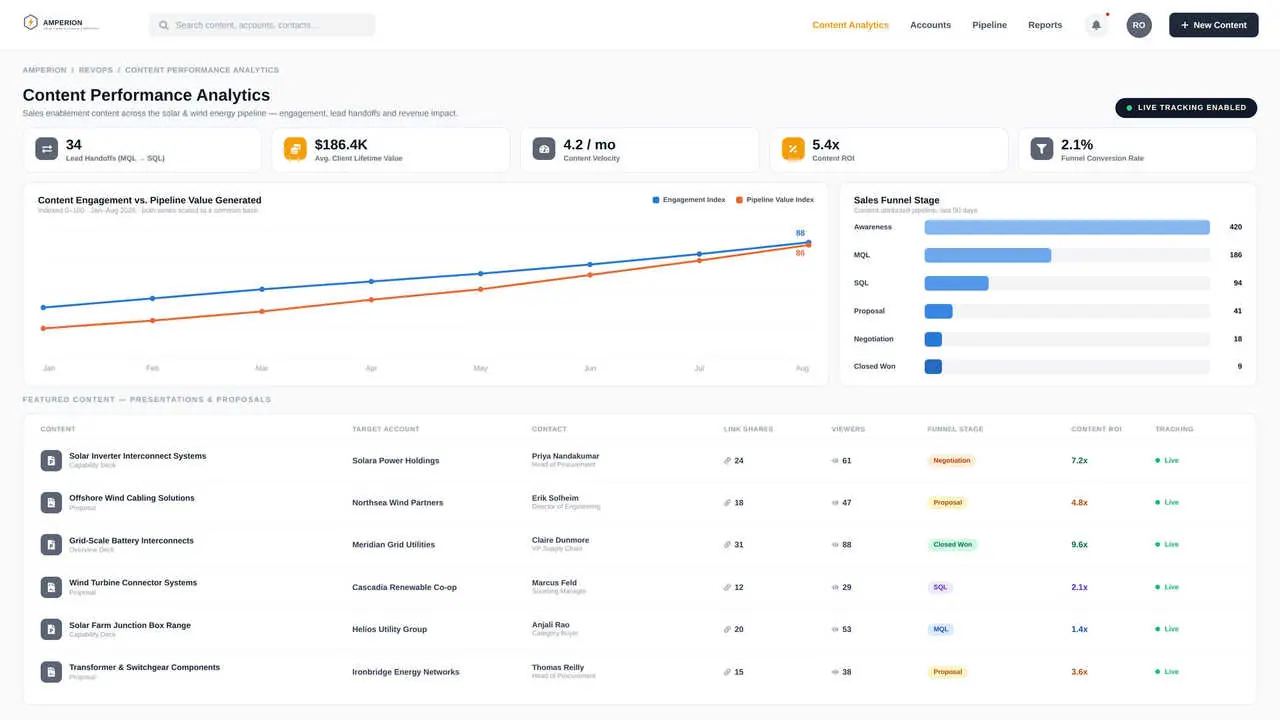1280x720 pixels.
Task: Click contact name Priya Nandakumar
Action: point(566,456)
